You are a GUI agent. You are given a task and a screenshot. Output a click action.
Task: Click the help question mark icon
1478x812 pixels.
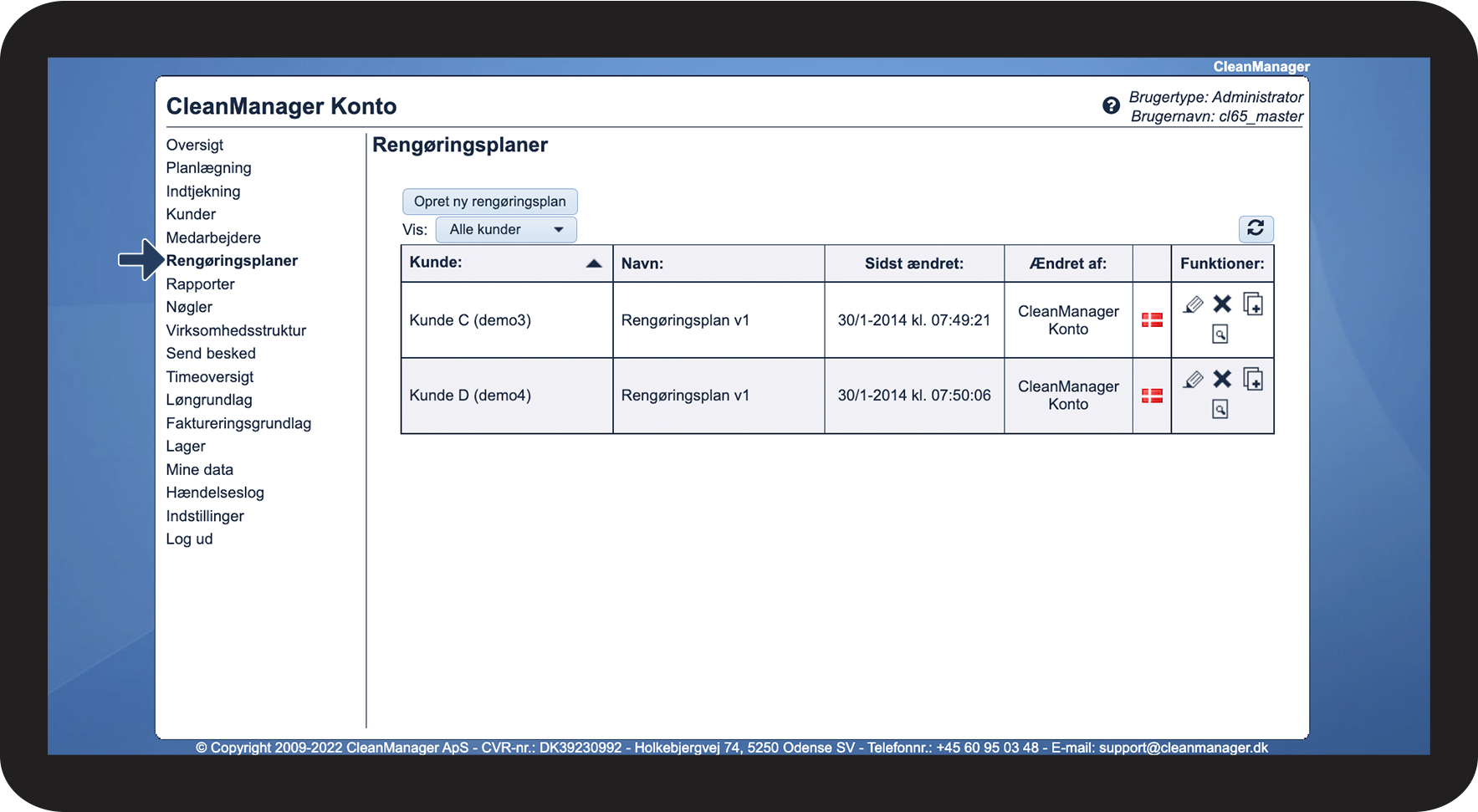(x=1111, y=105)
